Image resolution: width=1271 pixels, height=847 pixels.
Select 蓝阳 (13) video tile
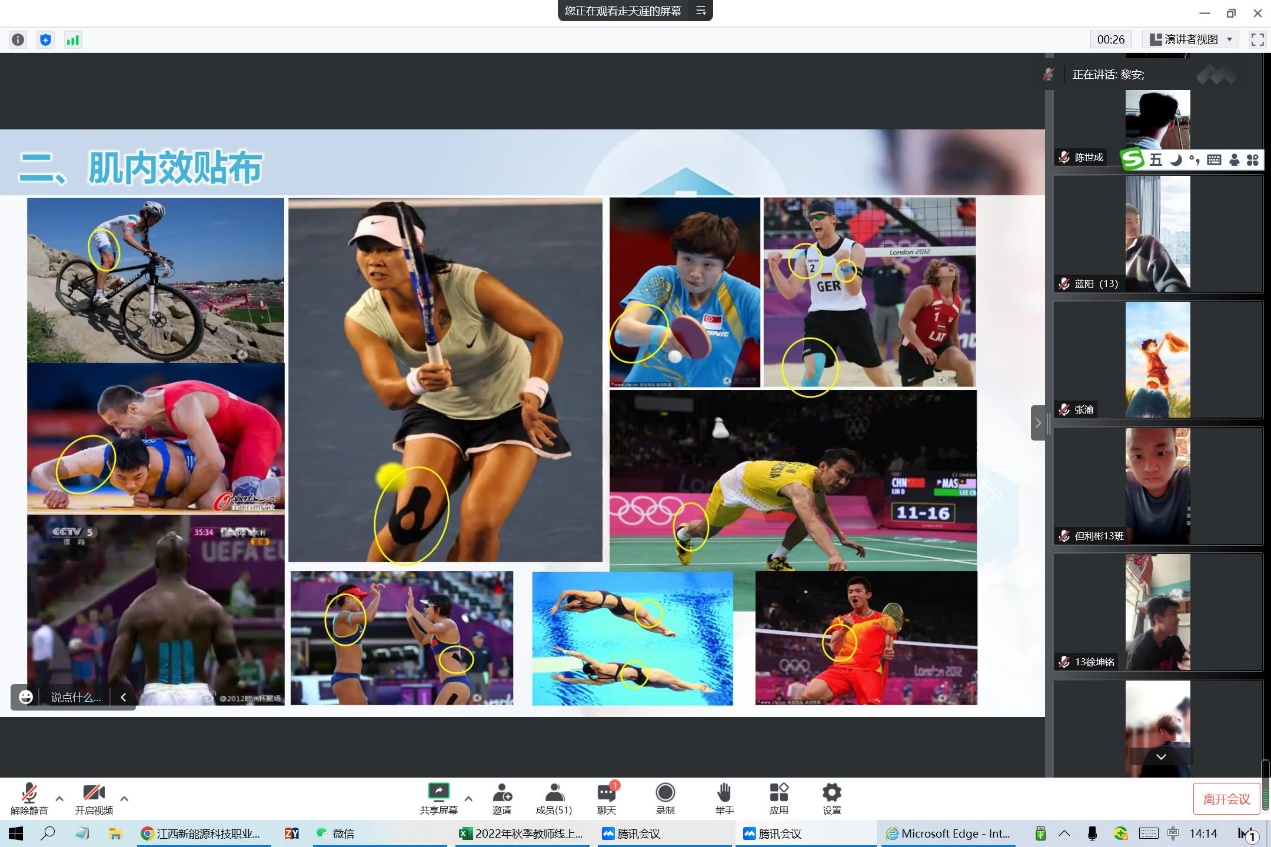[x=1159, y=235]
